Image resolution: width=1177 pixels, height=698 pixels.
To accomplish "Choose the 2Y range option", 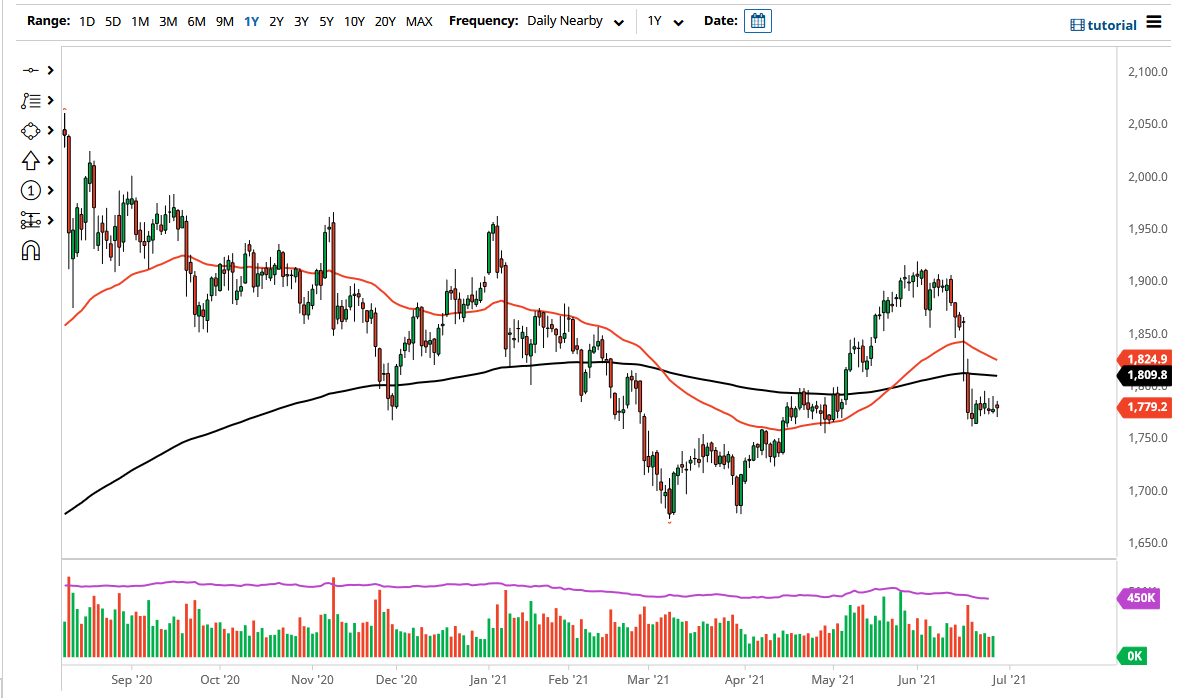I will tap(276, 22).
